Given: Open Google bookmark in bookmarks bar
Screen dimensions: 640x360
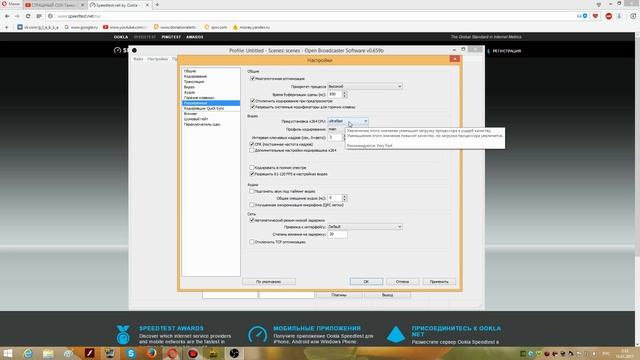Looking at the screenshot, I should (81, 27).
